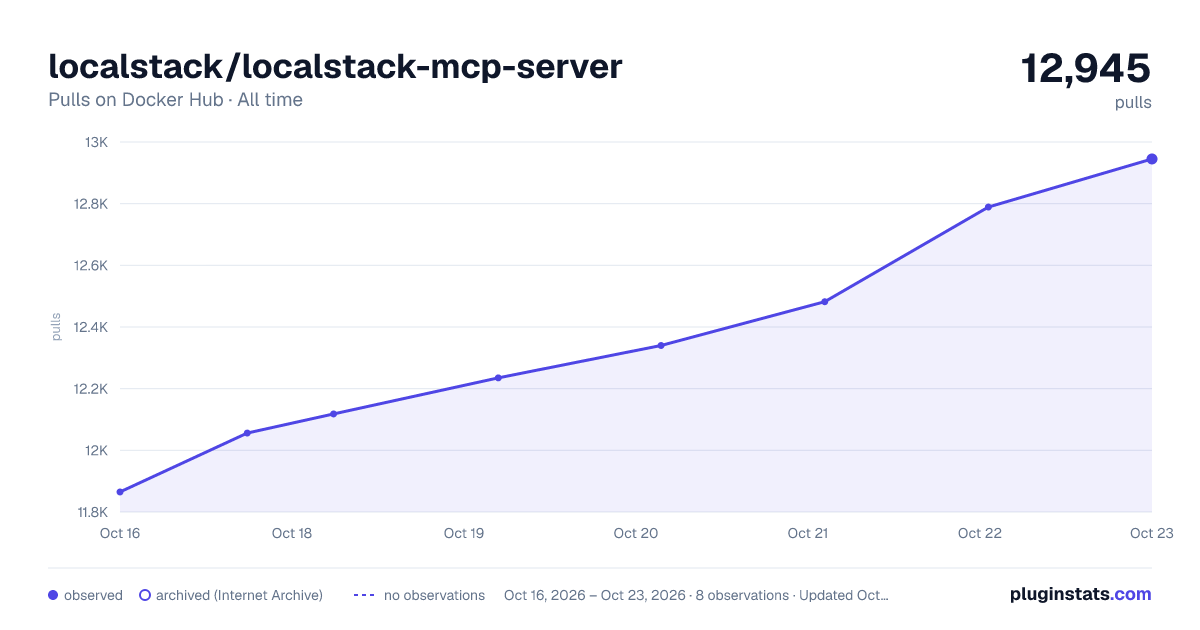Screen dimensions: 1200x630
Task: Click the localstack/localstack-mcp-server chart title
Action: click(335, 67)
